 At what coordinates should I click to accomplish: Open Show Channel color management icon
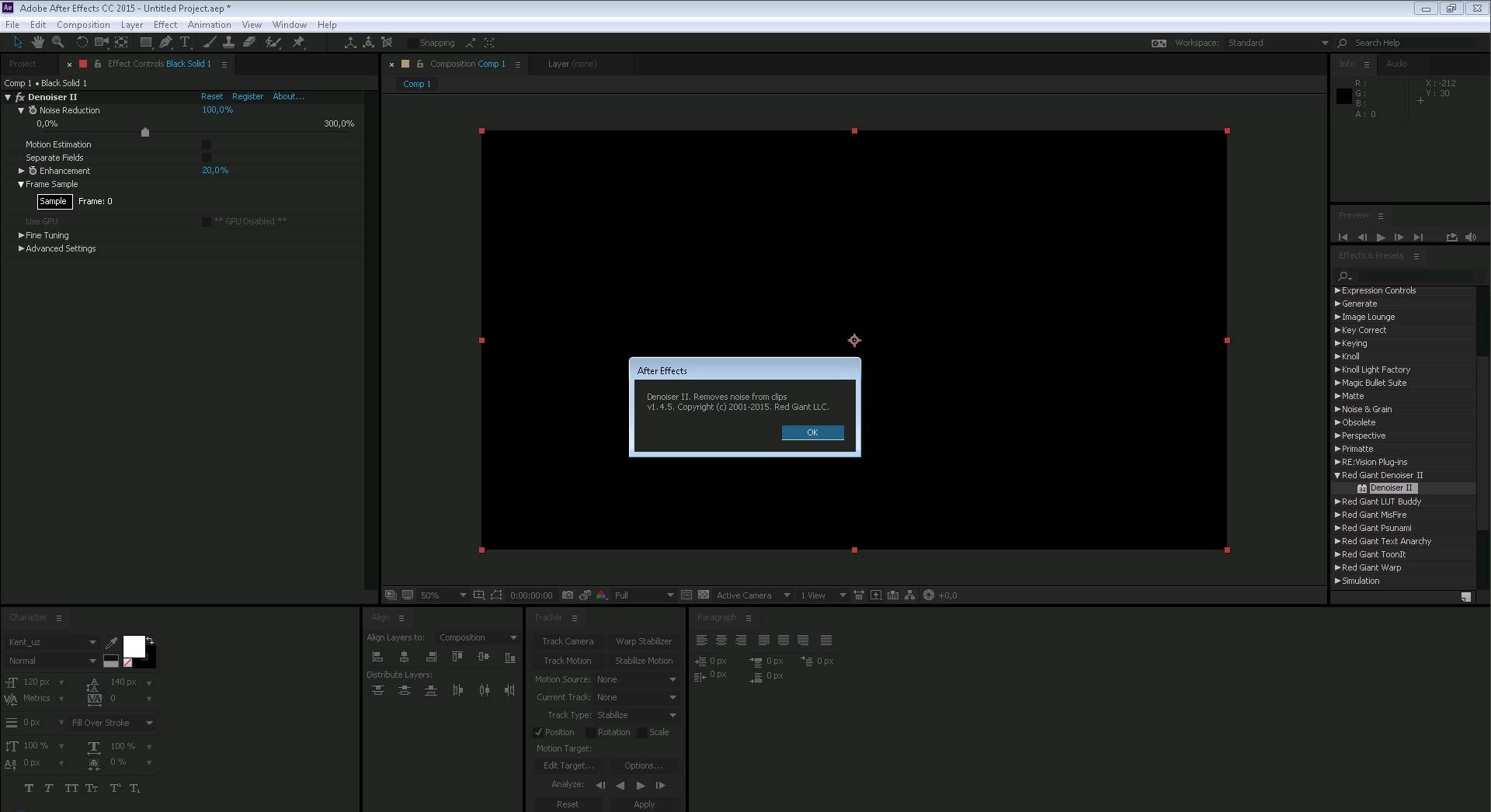602,595
